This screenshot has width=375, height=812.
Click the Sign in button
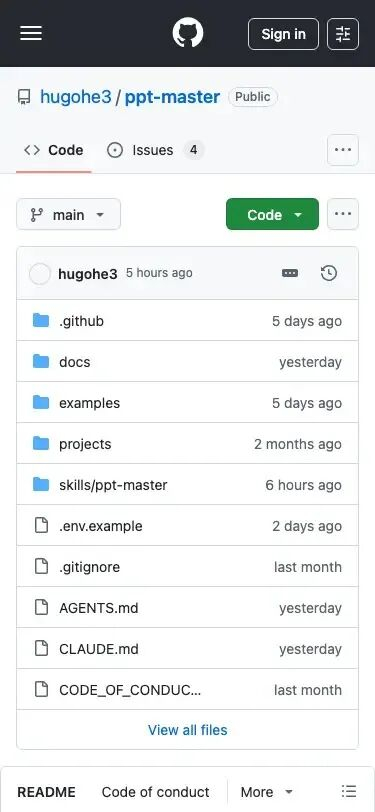[x=283, y=34]
